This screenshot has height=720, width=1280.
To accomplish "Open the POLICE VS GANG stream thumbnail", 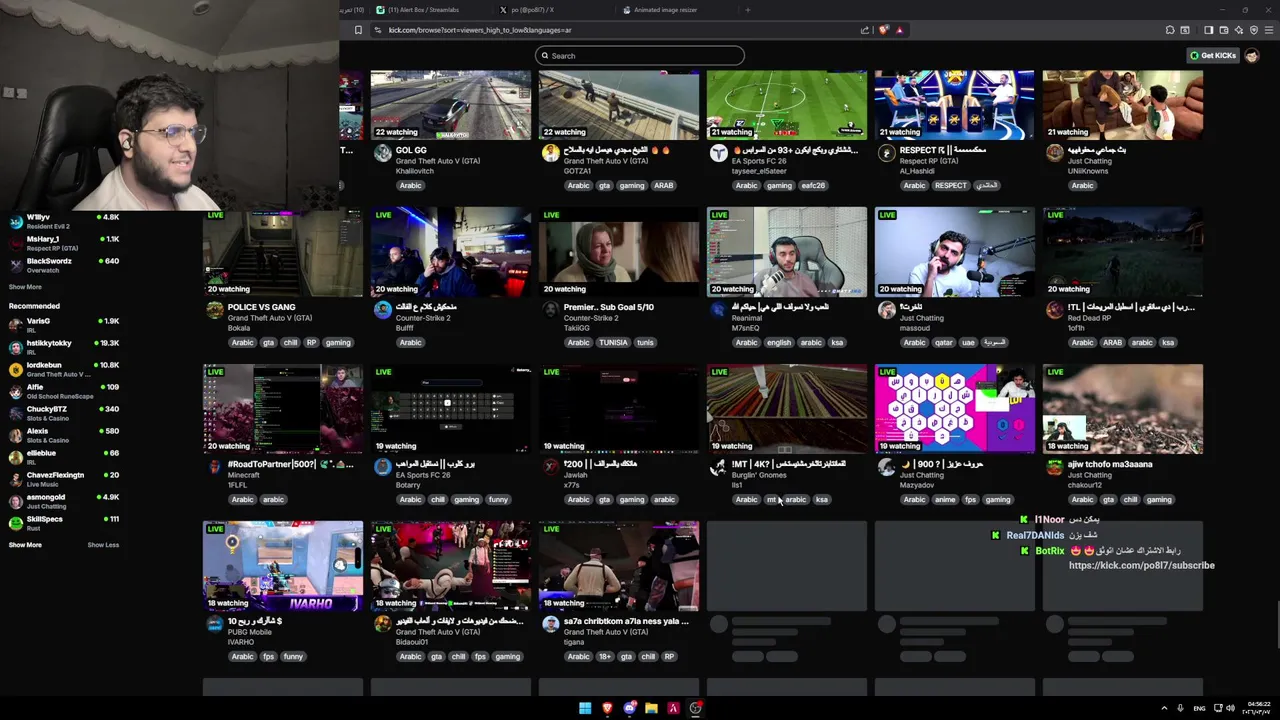I will [x=283, y=252].
